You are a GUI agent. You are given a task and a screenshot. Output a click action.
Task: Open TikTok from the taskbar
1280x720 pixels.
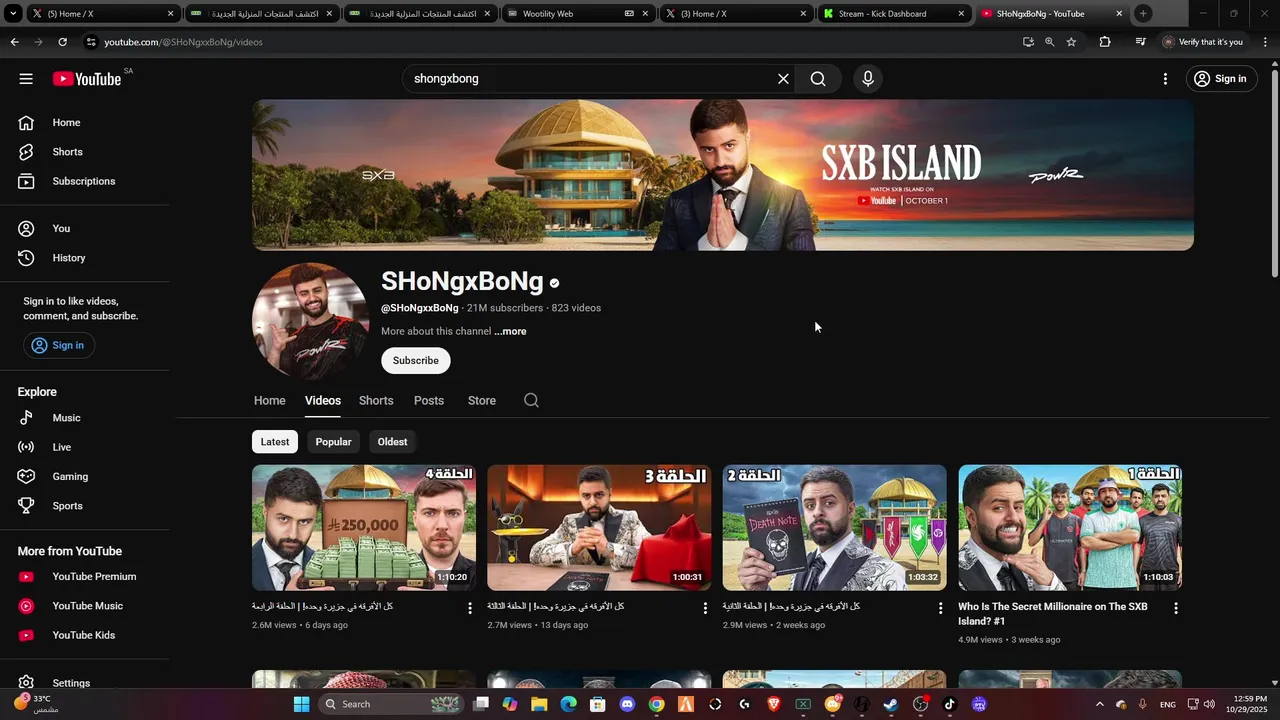950,704
